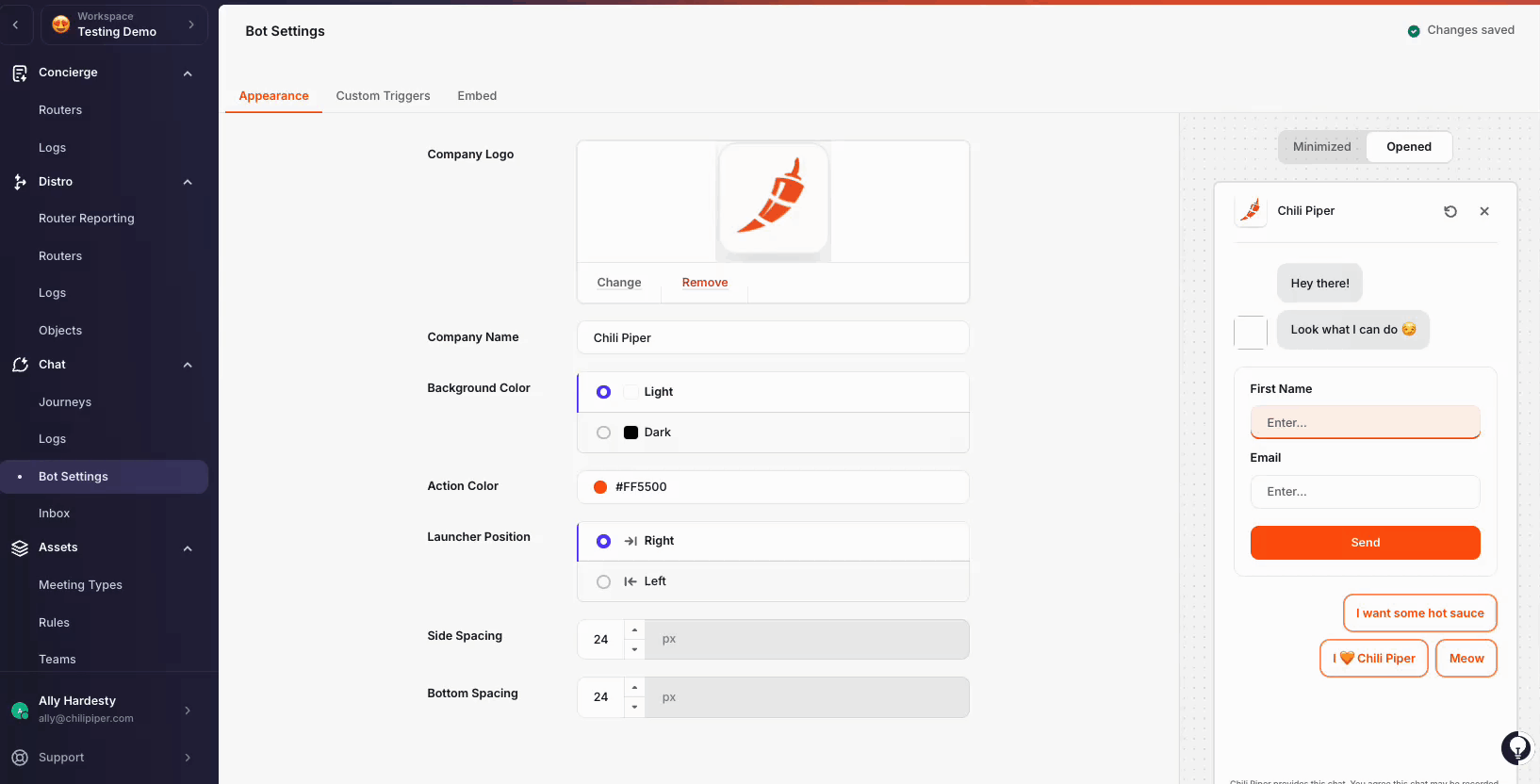Click the Assets layers icon
The width and height of the screenshot is (1540, 784).
[20, 547]
